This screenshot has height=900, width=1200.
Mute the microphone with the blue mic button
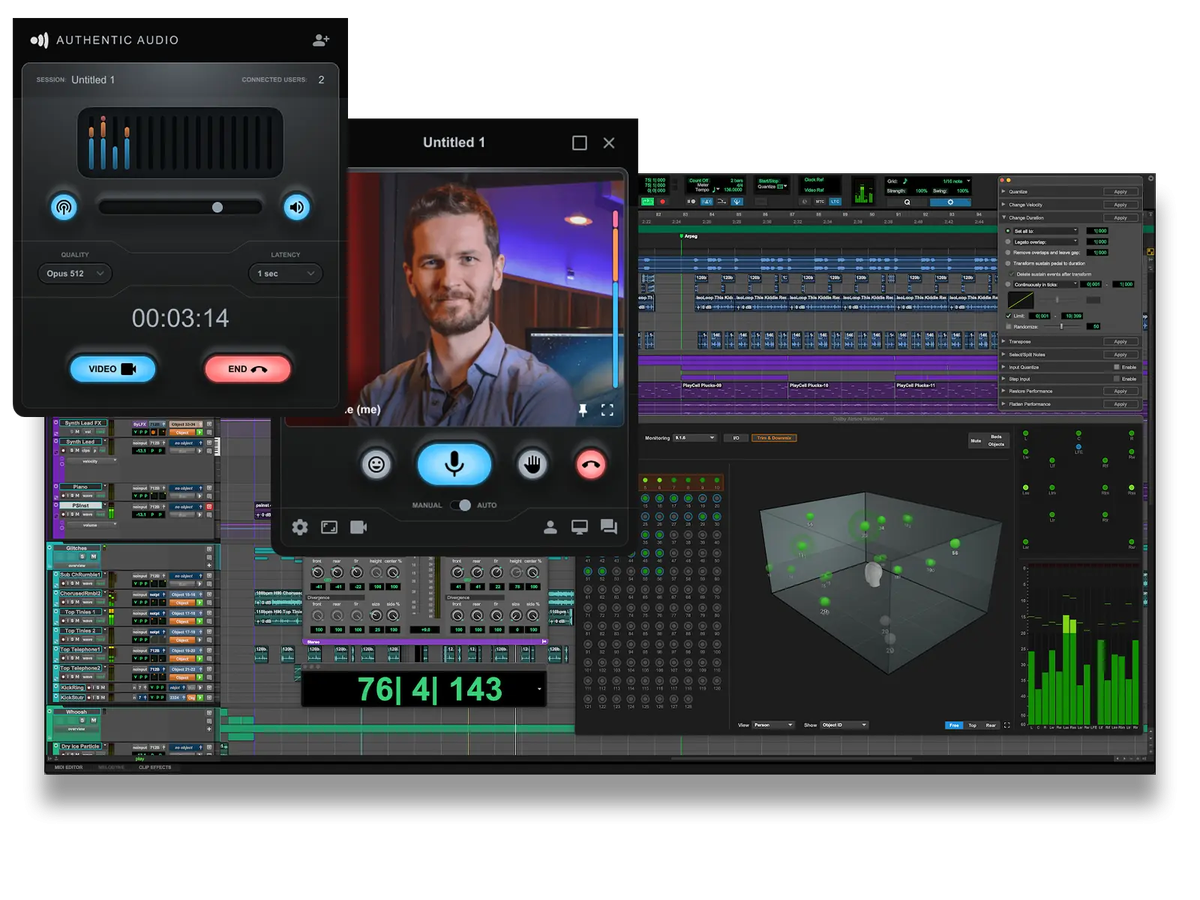click(x=454, y=464)
